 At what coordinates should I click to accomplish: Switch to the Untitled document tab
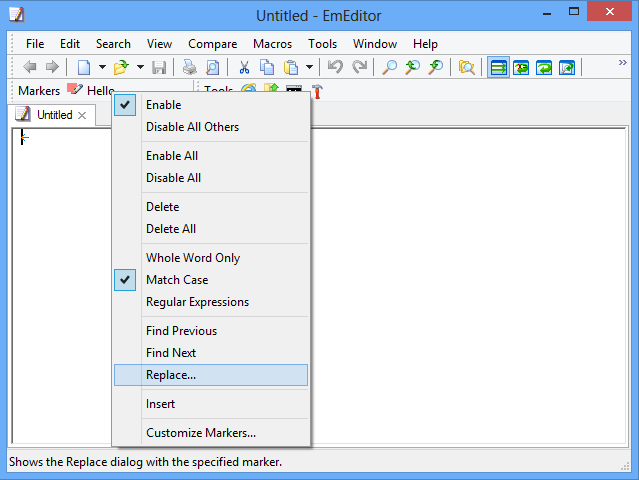(x=52, y=115)
